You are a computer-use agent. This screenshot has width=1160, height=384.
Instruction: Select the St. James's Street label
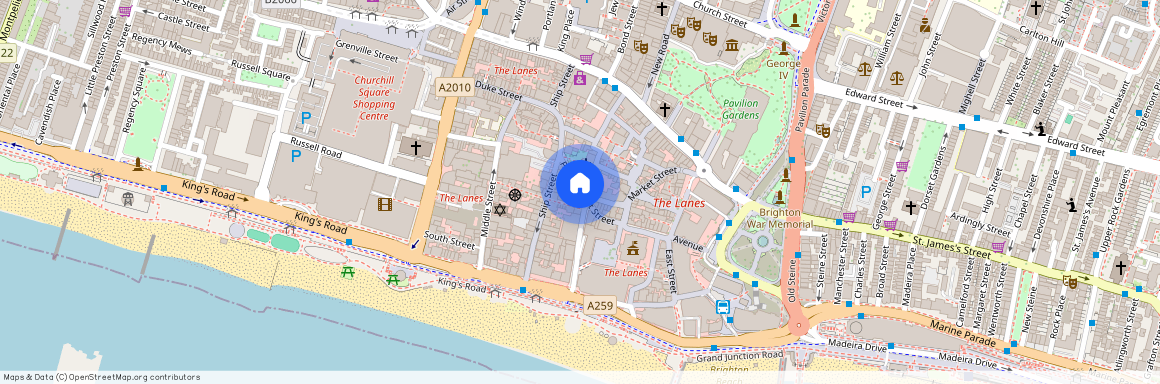click(951, 248)
